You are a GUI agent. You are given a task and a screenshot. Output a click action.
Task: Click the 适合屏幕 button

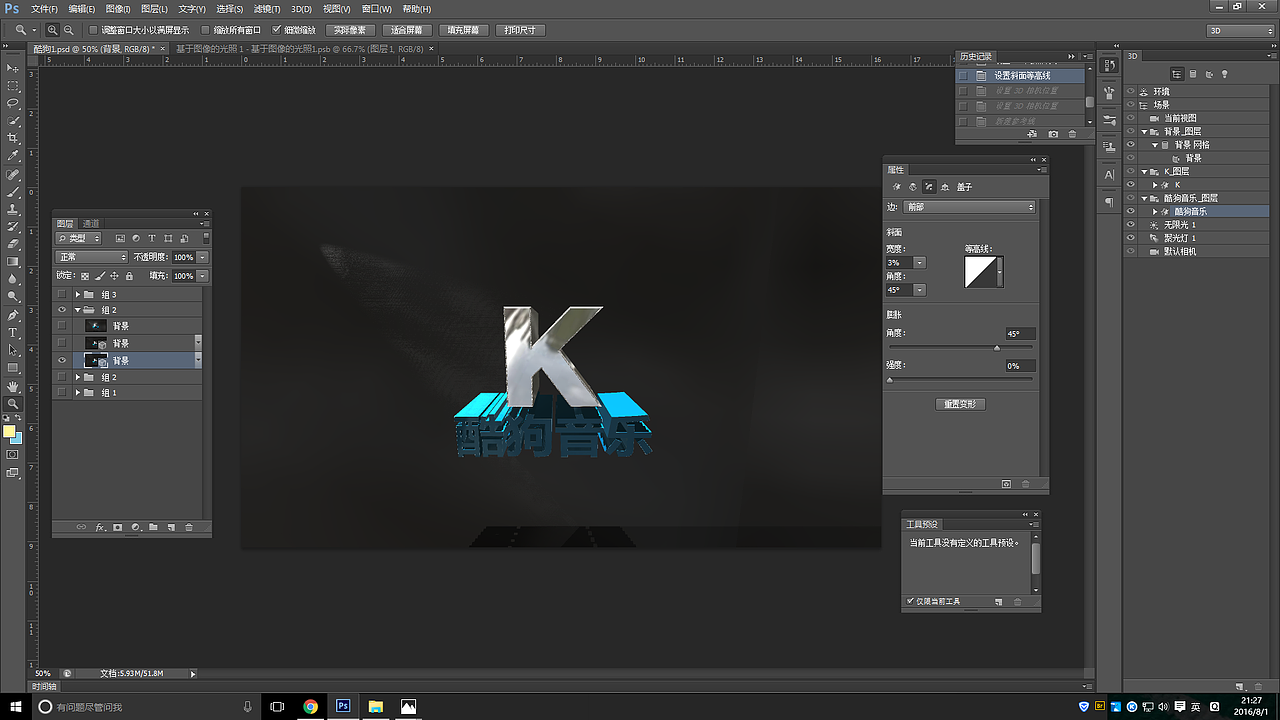[407, 30]
